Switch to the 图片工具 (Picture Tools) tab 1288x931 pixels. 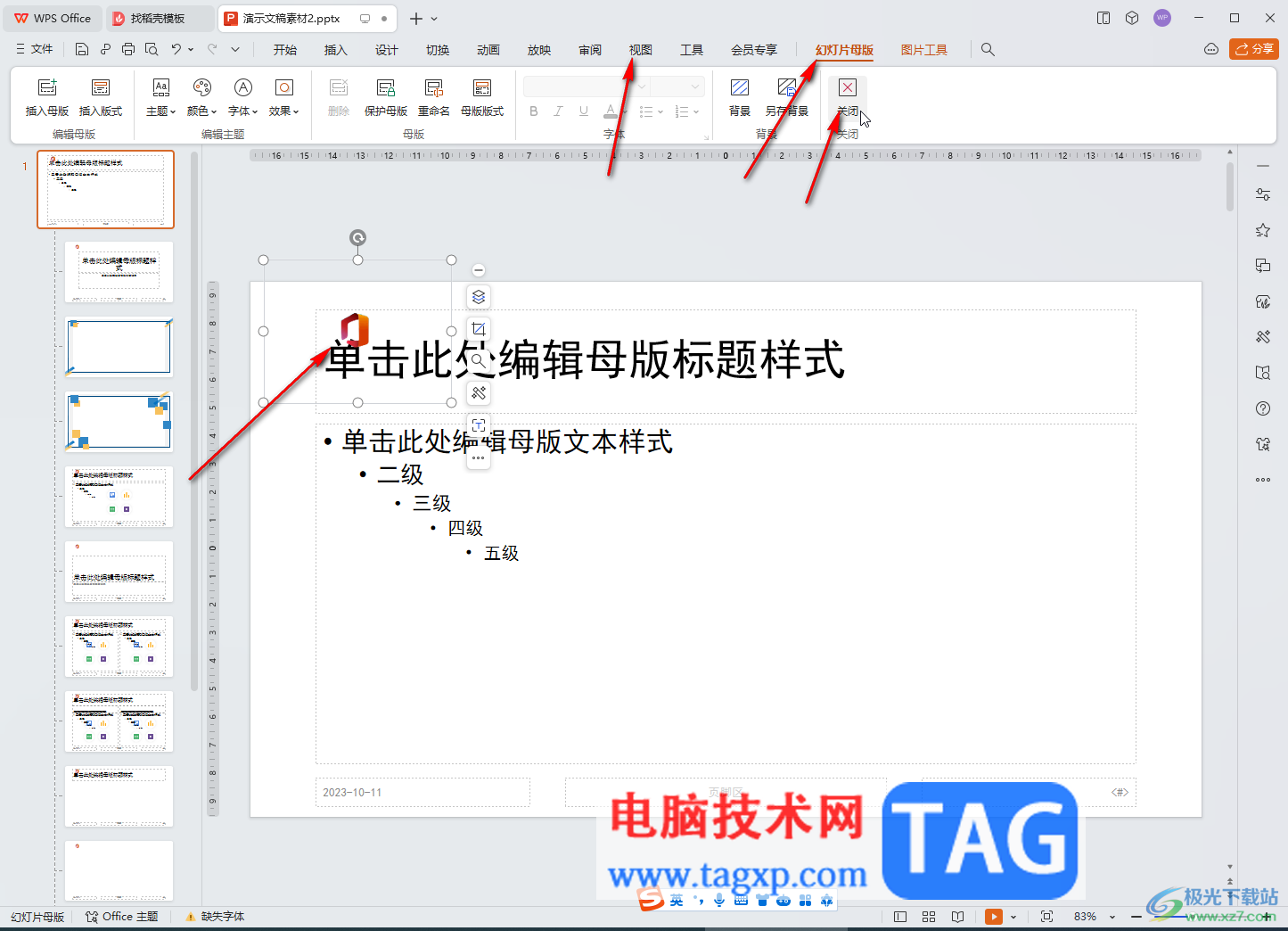(924, 50)
